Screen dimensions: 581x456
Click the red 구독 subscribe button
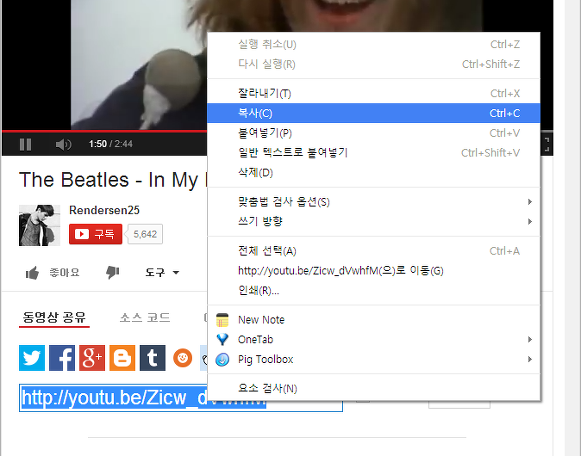point(96,234)
